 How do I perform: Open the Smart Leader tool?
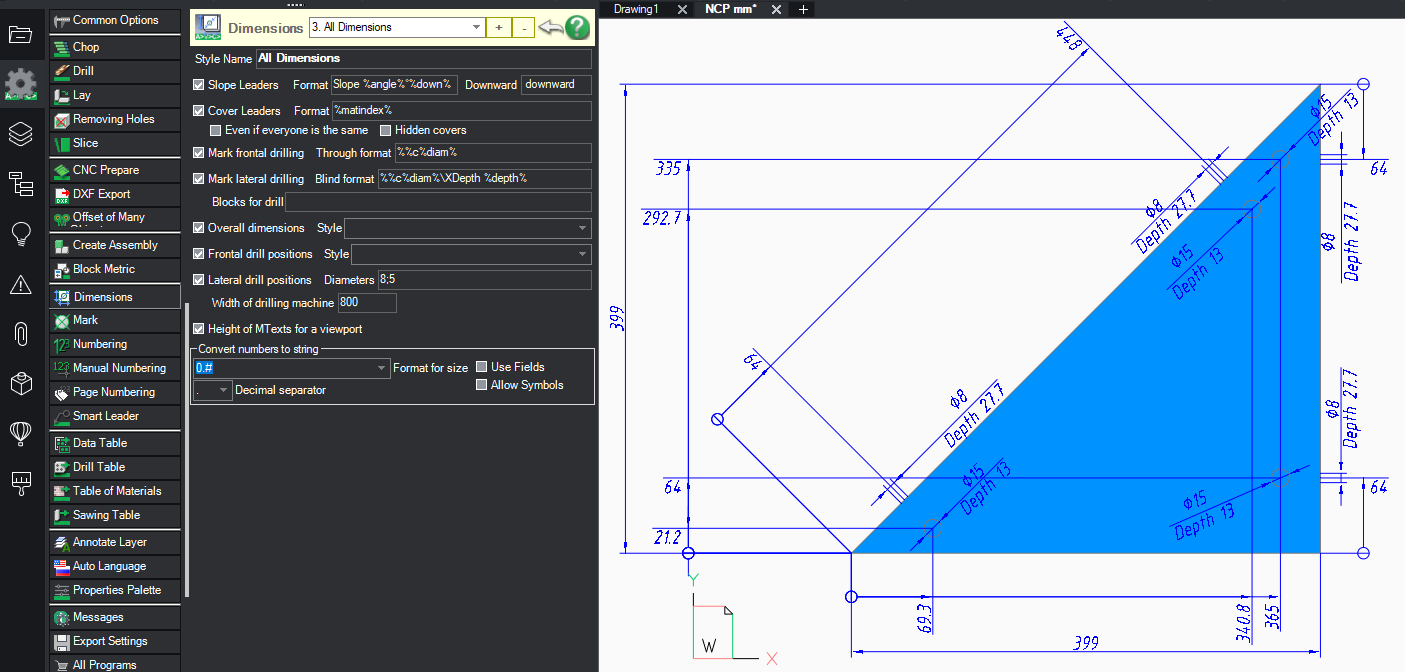pyautogui.click(x=115, y=416)
